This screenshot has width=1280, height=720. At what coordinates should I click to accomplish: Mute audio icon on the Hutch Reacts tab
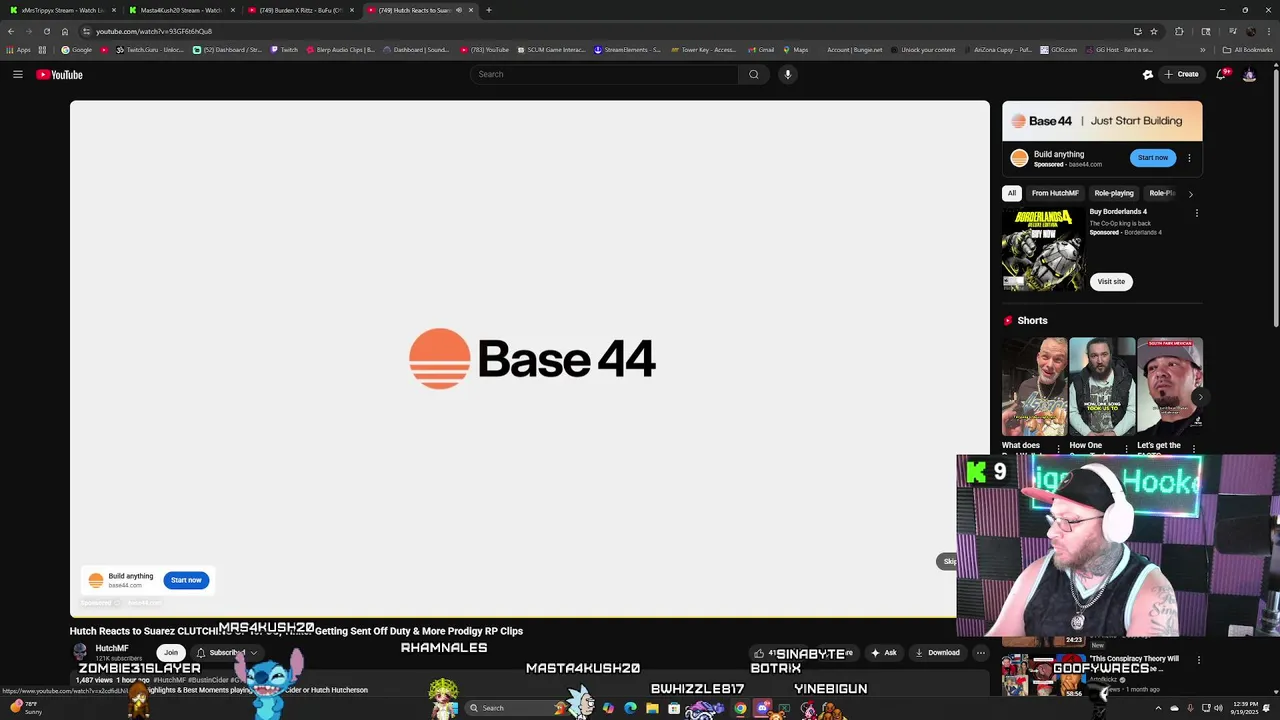[459, 10]
